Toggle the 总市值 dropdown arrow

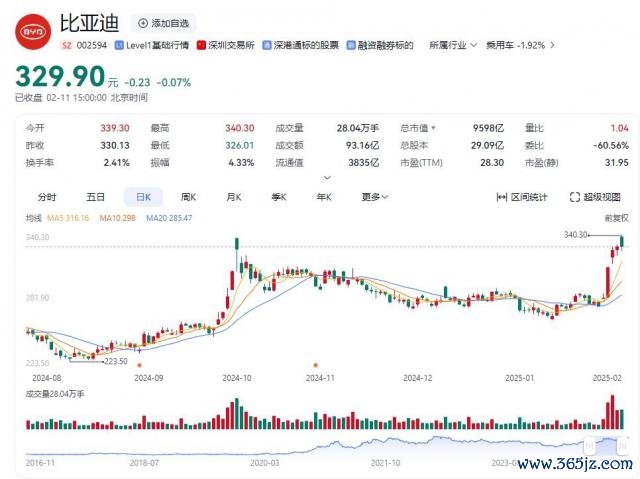click(x=433, y=128)
